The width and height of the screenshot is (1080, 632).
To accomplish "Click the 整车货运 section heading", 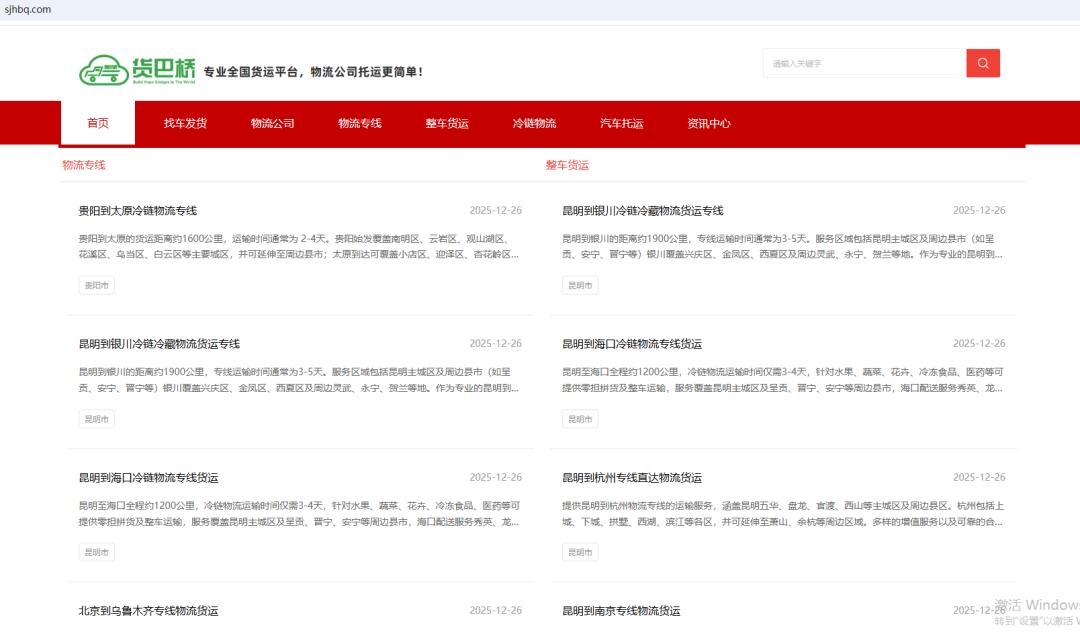I will 567,165.
